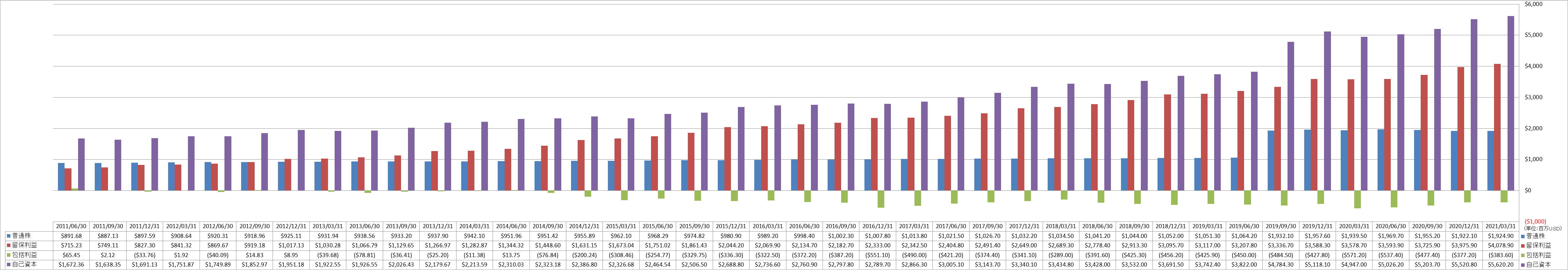
Task: Select the cell showing $2,044.20
Action: pyautogui.click(x=730, y=246)
